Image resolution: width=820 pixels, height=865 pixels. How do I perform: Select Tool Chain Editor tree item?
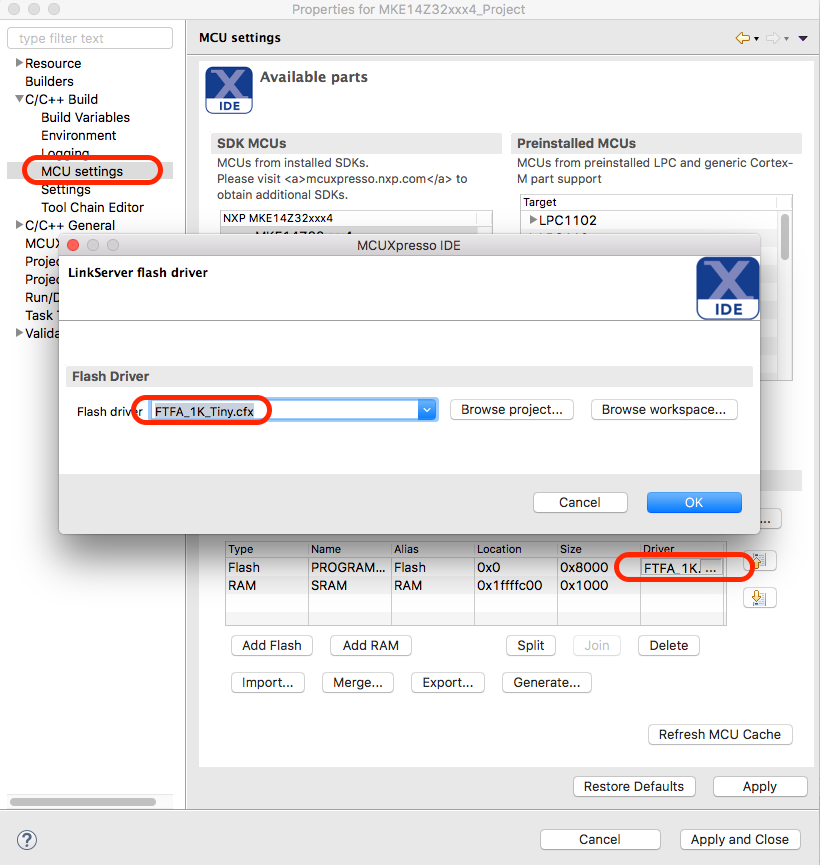click(x=93, y=207)
